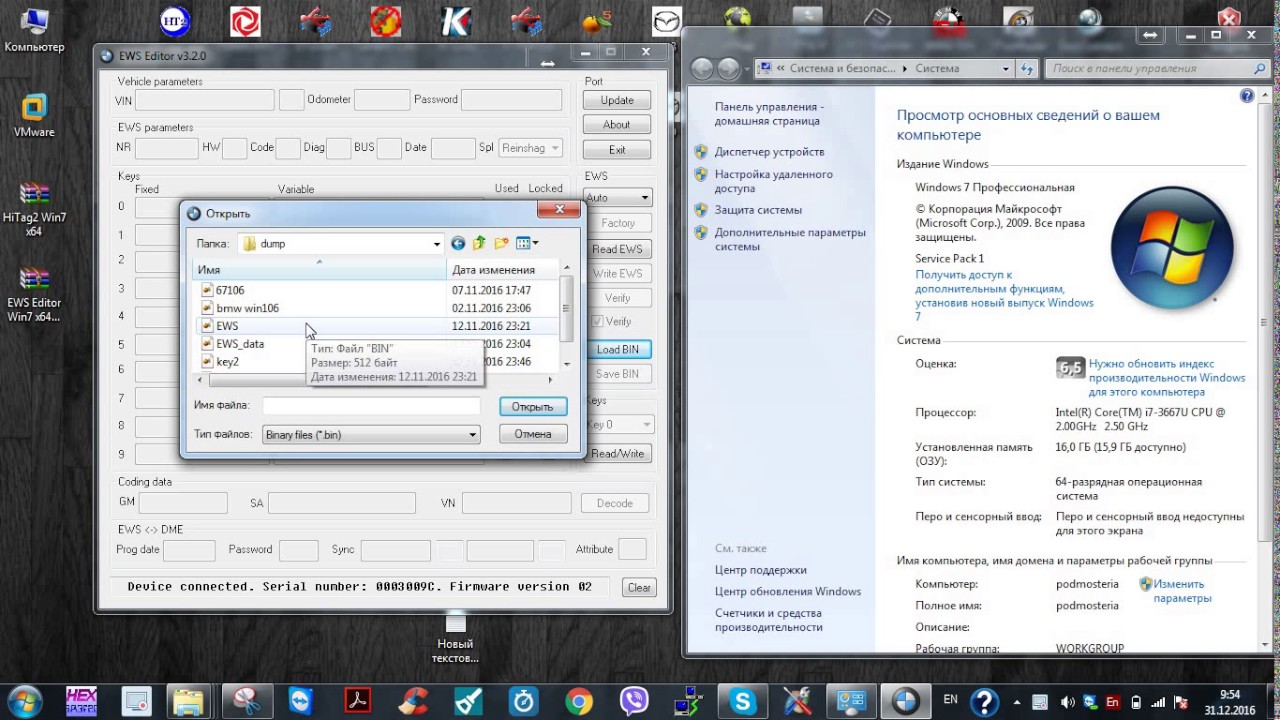Click the Отмена button

pos(532,434)
